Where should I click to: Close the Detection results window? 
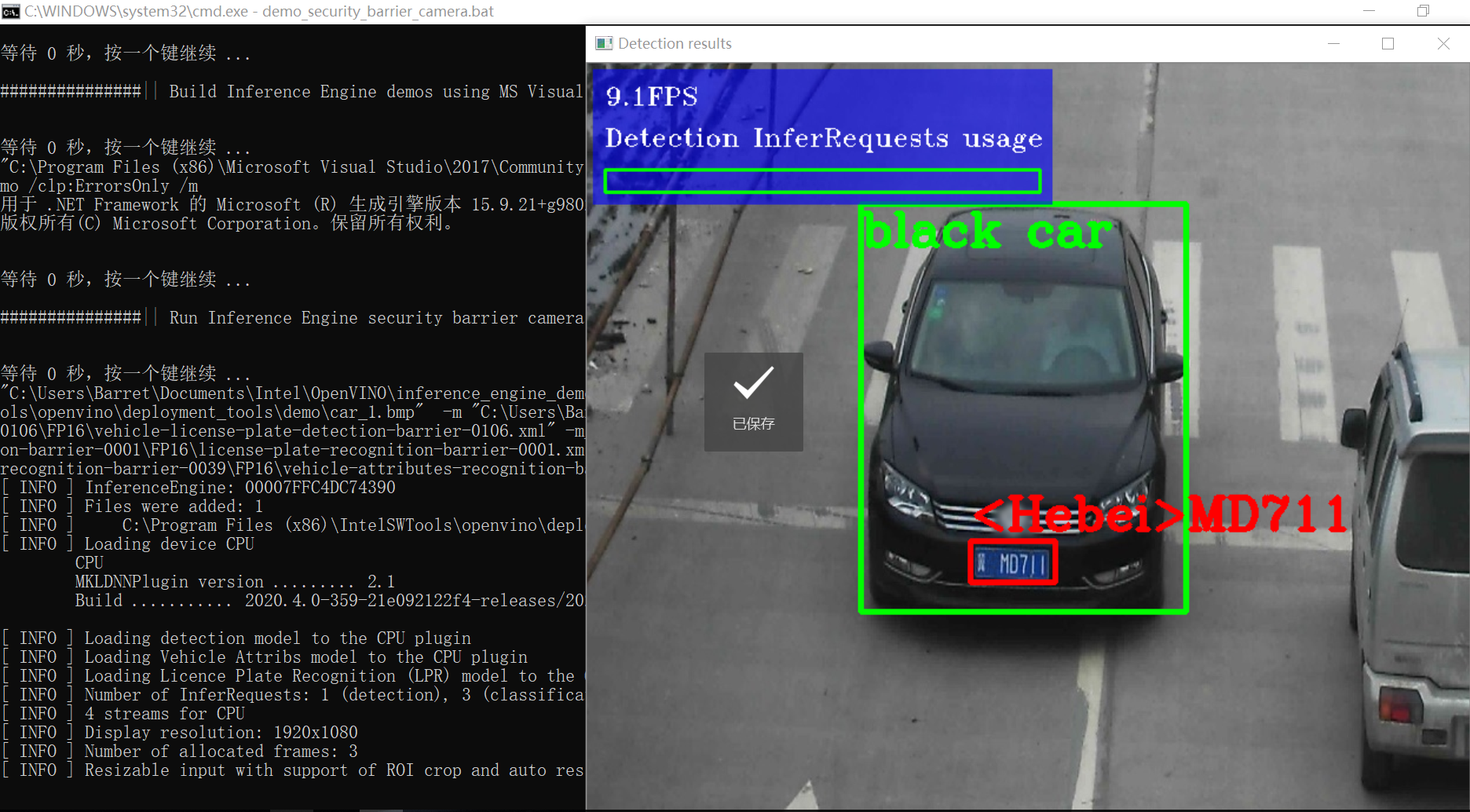(x=1443, y=44)
